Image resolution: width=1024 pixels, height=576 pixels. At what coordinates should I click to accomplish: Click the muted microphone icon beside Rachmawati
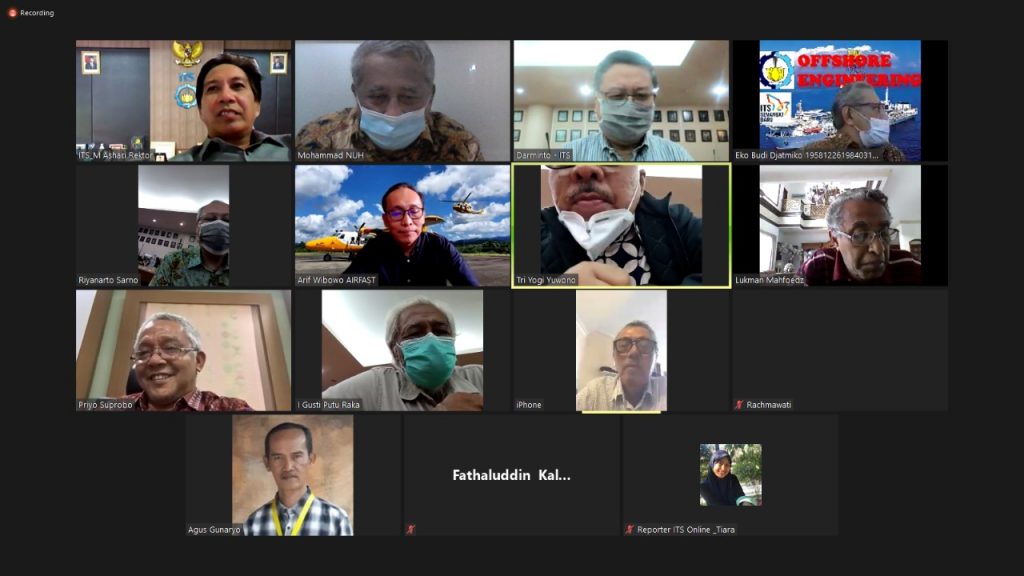[x=739, y=405]
